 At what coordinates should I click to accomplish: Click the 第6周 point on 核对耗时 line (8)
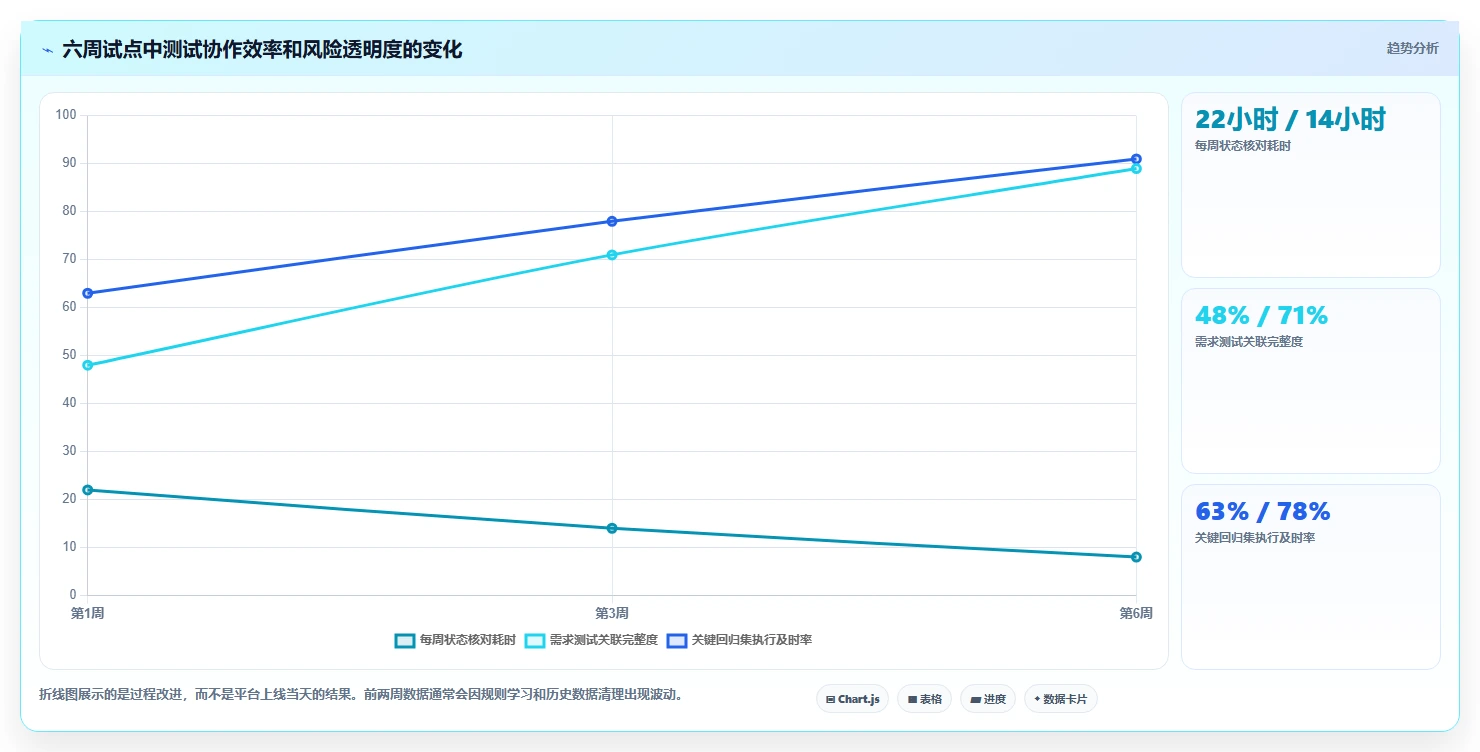1136,557
